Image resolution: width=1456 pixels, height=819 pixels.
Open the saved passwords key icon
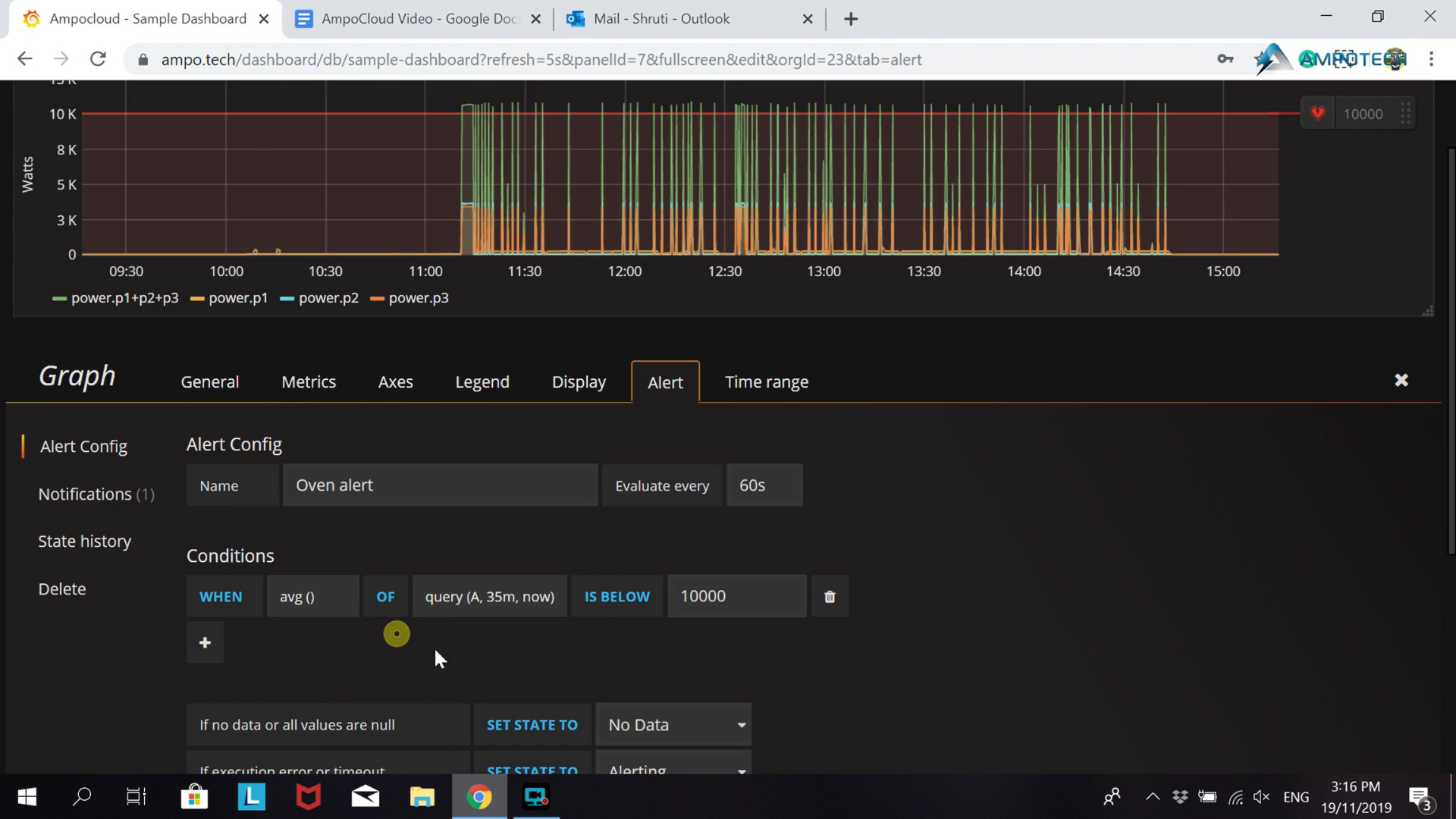(1225, 59)
